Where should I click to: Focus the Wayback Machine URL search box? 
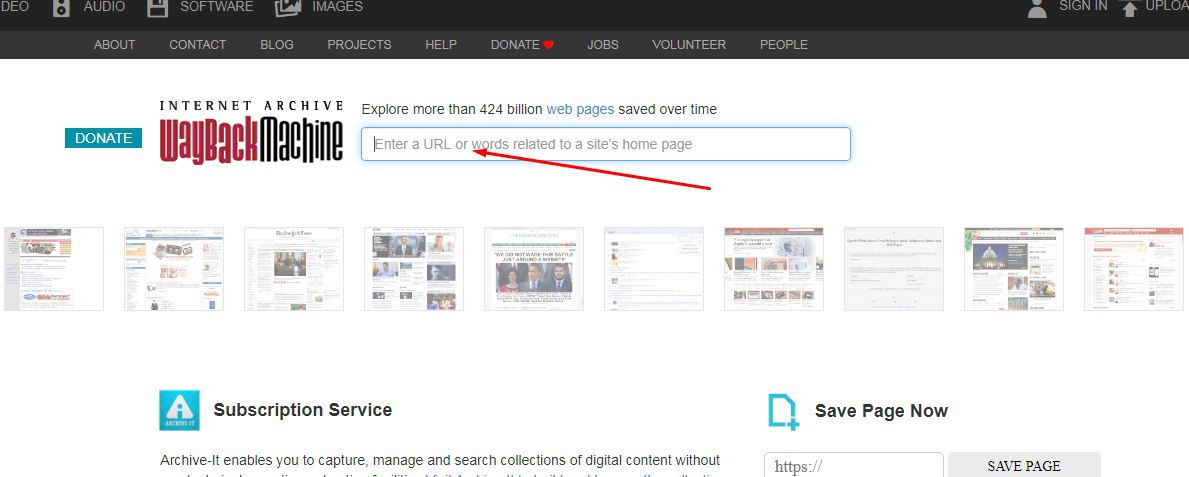[606, 144]
